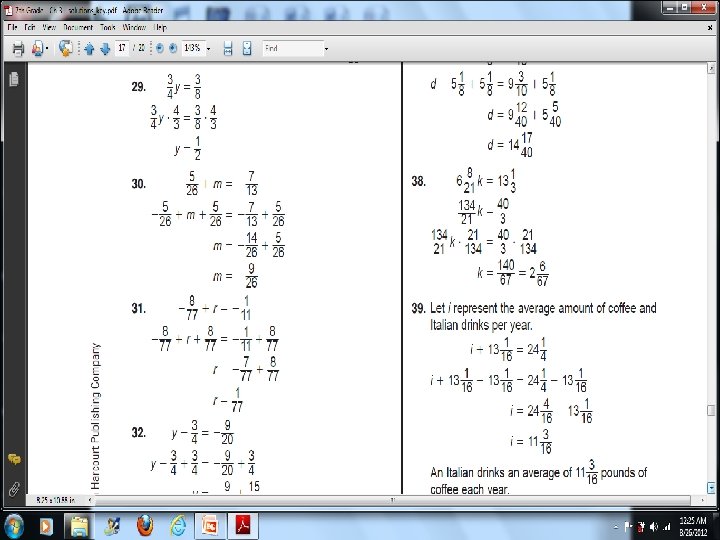Click Adobe Reader icon in the taskbar
This screenshot has width=720, height=540.
point(243,526)
